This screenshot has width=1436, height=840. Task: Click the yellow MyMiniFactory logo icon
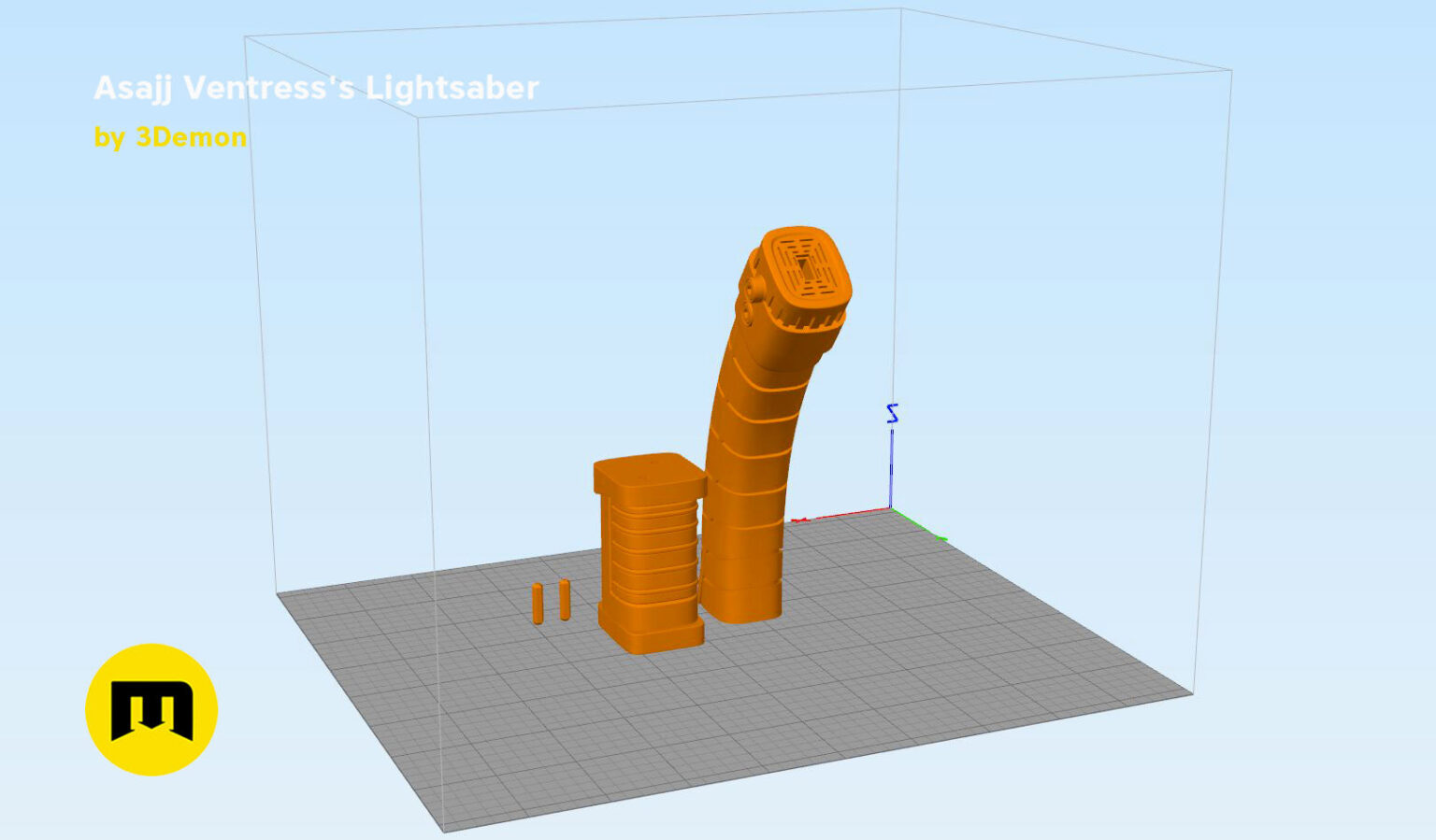[x=151, y=709]
